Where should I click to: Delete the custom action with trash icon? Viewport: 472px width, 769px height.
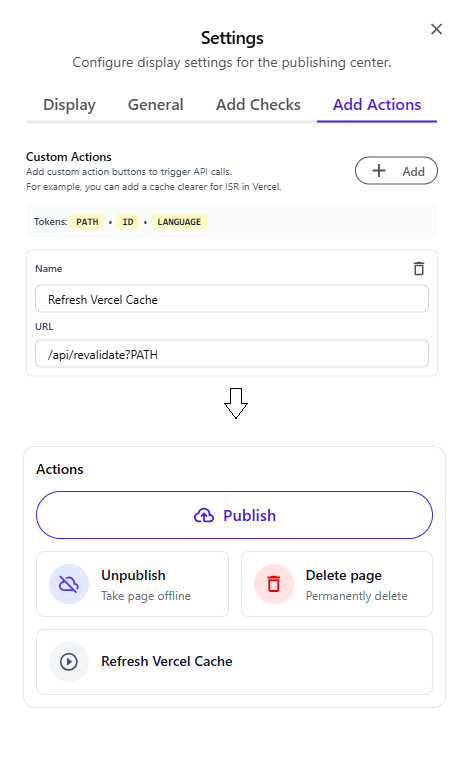[x=419, y=269]
